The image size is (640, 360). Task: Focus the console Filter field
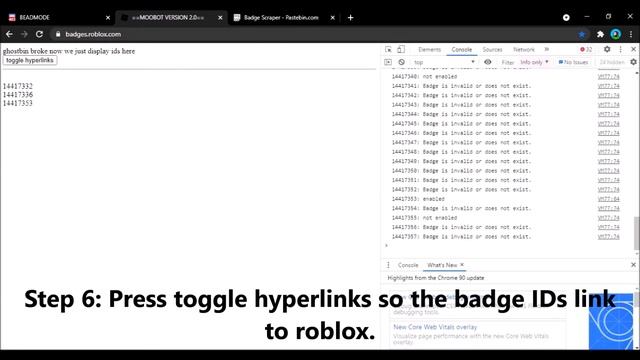(x=508, y=62)
